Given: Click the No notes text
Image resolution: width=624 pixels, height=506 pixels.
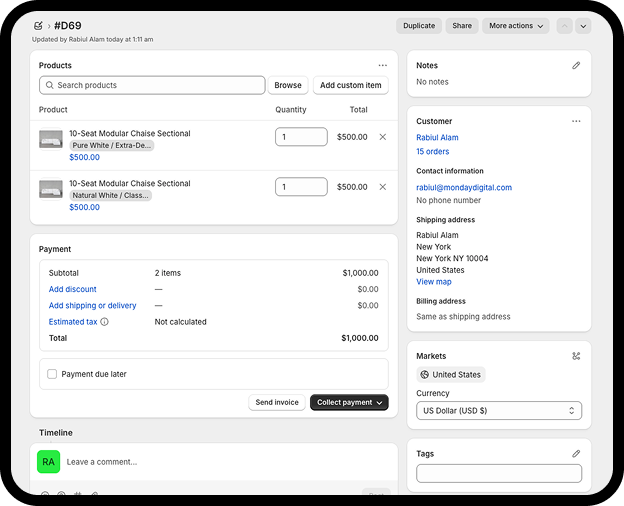Looking at the screenshot, I should coord(432,82).
